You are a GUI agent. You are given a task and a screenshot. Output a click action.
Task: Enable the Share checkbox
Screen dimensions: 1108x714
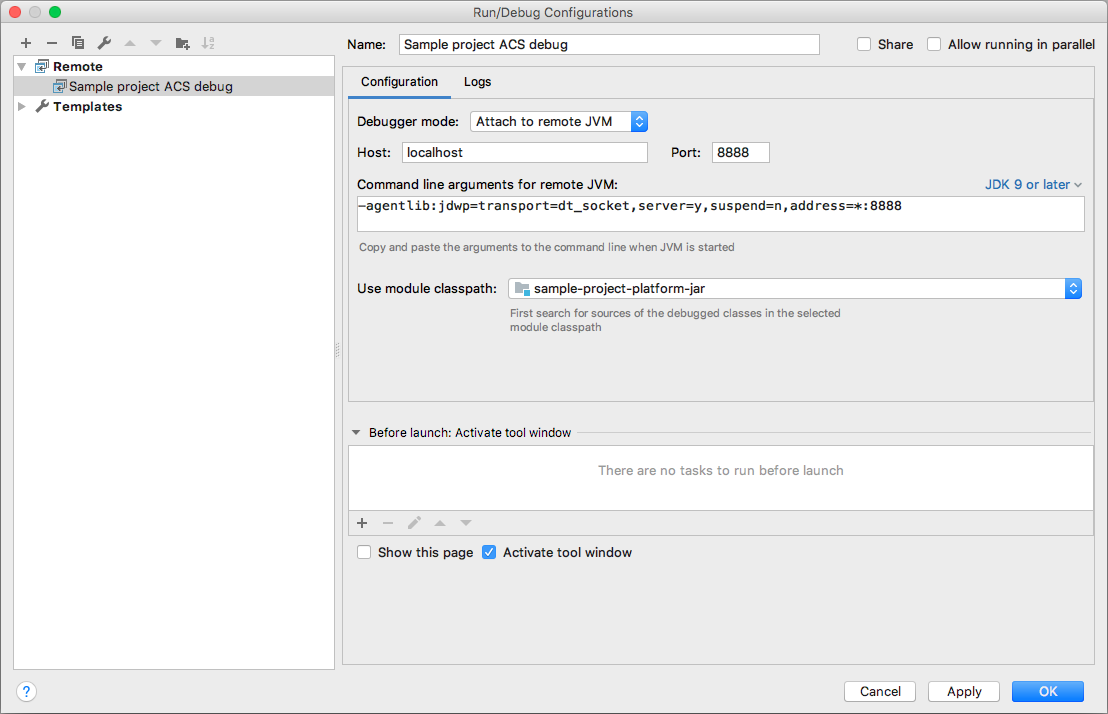863,44
